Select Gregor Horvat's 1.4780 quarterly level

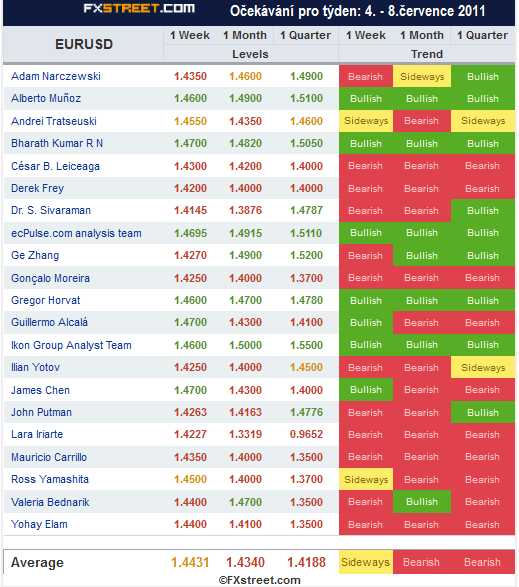pos(306,300)
